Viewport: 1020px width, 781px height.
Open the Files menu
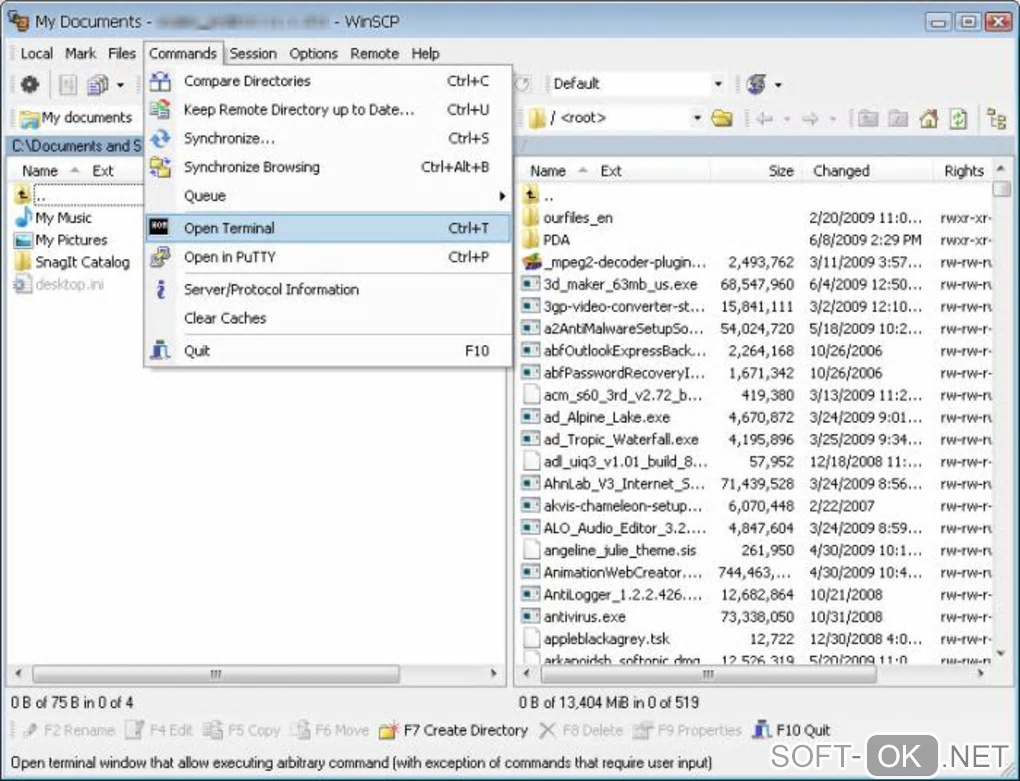pyautogui.click(x=122, y=53)
